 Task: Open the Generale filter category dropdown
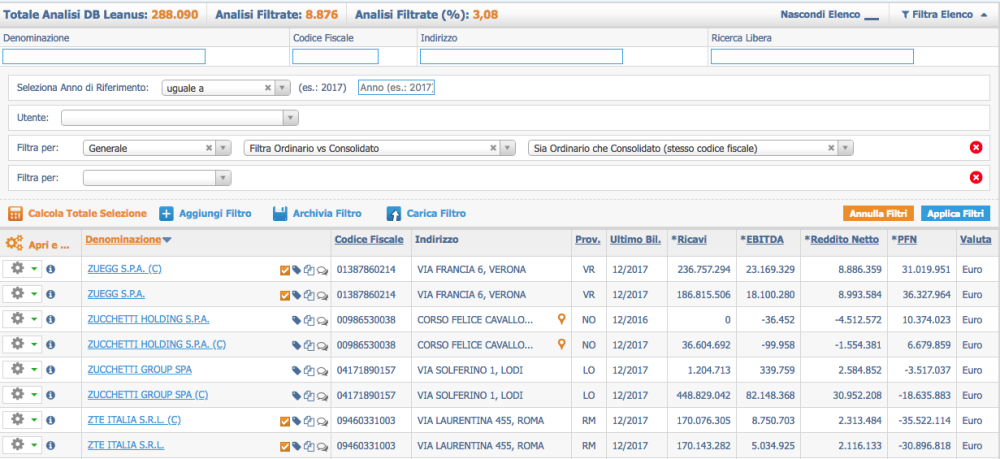tap(223, 148)
